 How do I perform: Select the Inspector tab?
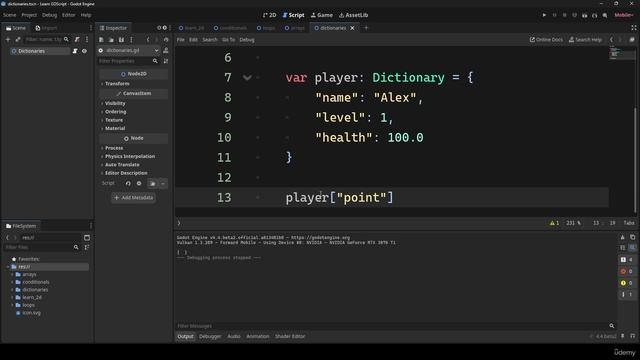[x=113, y=28]
